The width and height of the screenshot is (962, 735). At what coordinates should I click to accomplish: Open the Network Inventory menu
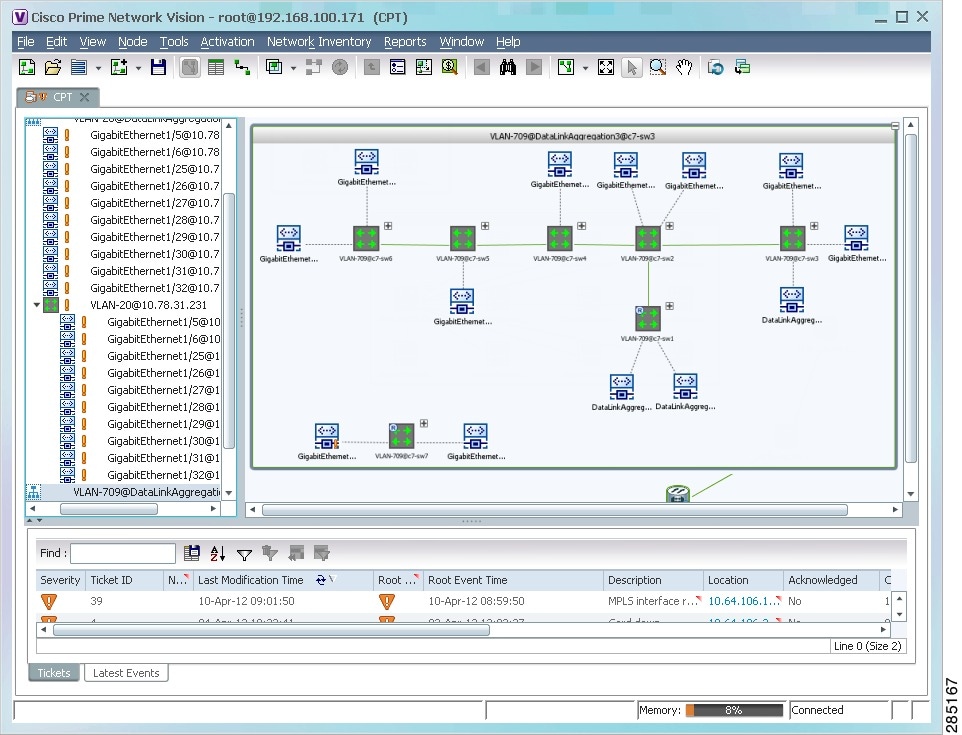[x=319, y=42]
